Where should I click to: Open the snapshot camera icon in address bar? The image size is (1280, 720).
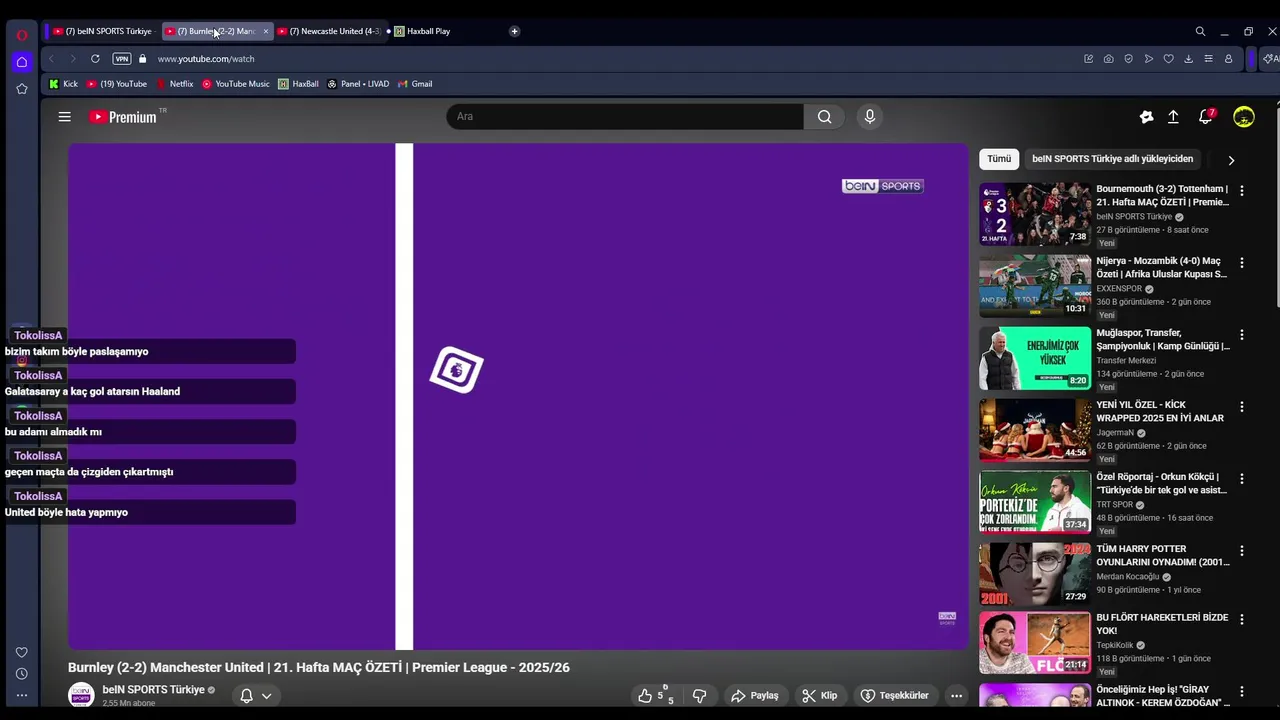click(x=1108, y=59)
